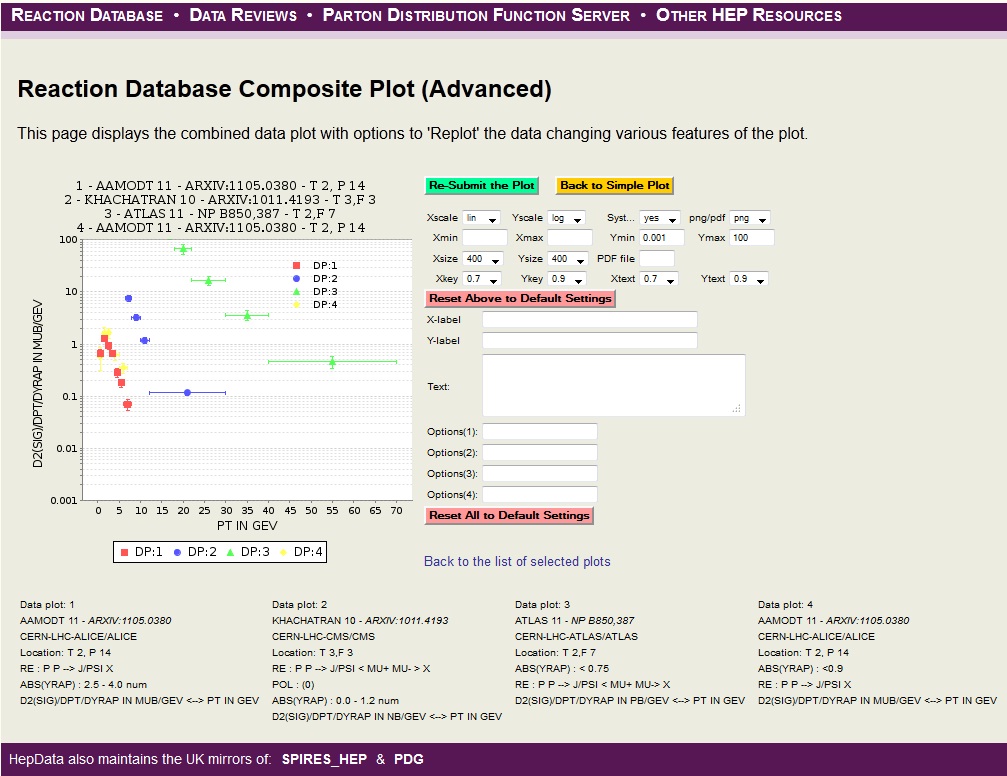Click the 'Data plot: 2' label
Viewport: 1007px width, 776px height.
click(x=299, y=604)
